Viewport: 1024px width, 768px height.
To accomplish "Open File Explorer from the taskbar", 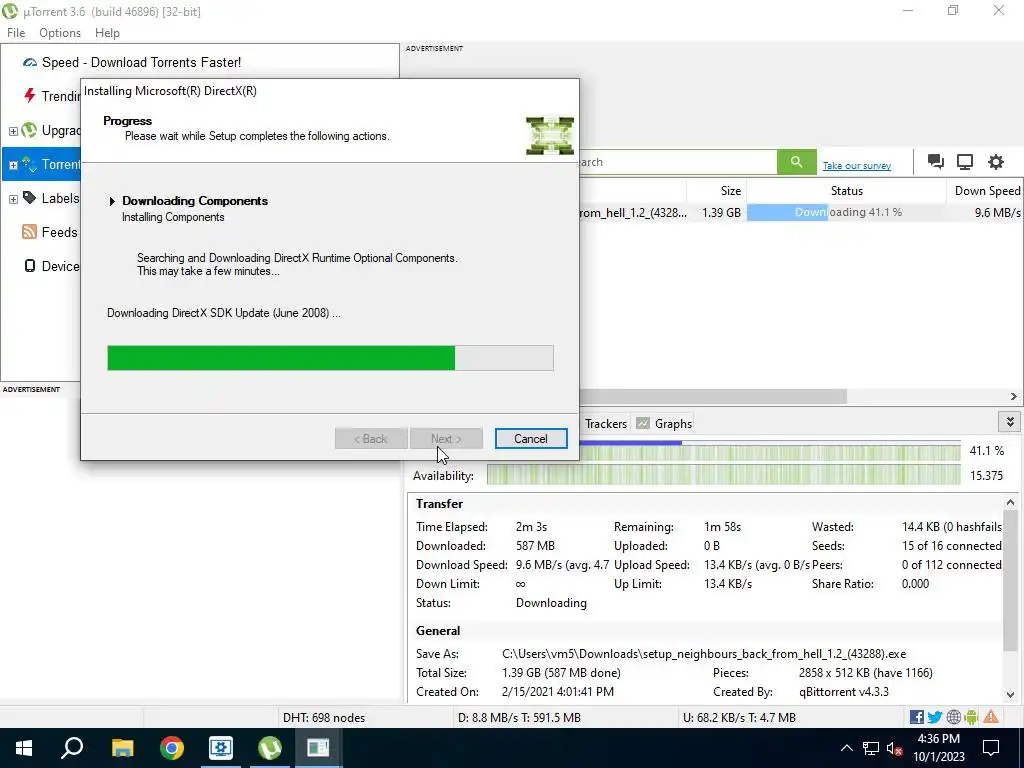I will point(122,748).
